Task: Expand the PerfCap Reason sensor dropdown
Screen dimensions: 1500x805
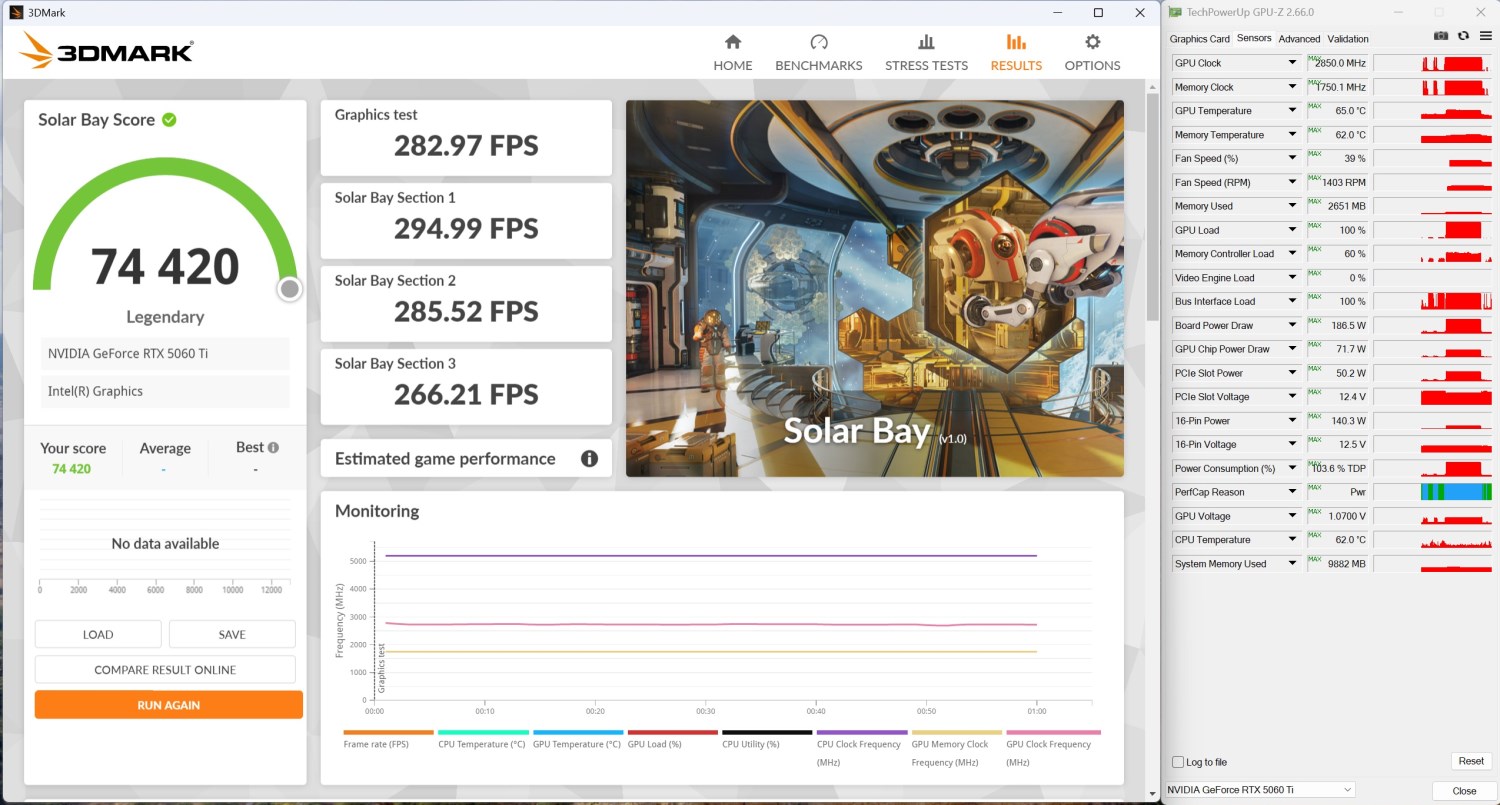Action: coord(1292,492)
